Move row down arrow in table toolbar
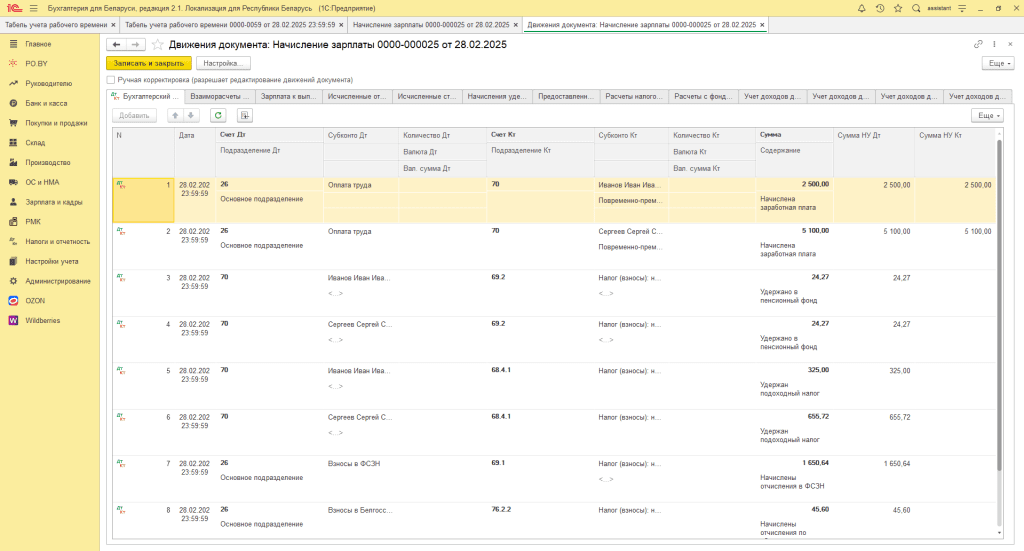The height and width of the screenshot is (551, 1024). point(191,116)
